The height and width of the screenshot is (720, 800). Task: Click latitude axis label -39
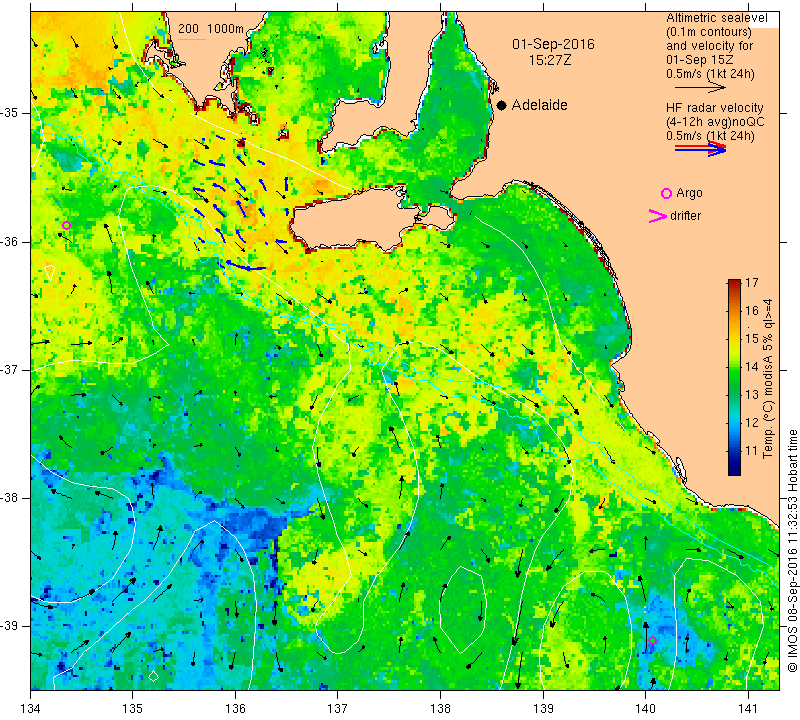pyautogui.click(x=10, y=626)
